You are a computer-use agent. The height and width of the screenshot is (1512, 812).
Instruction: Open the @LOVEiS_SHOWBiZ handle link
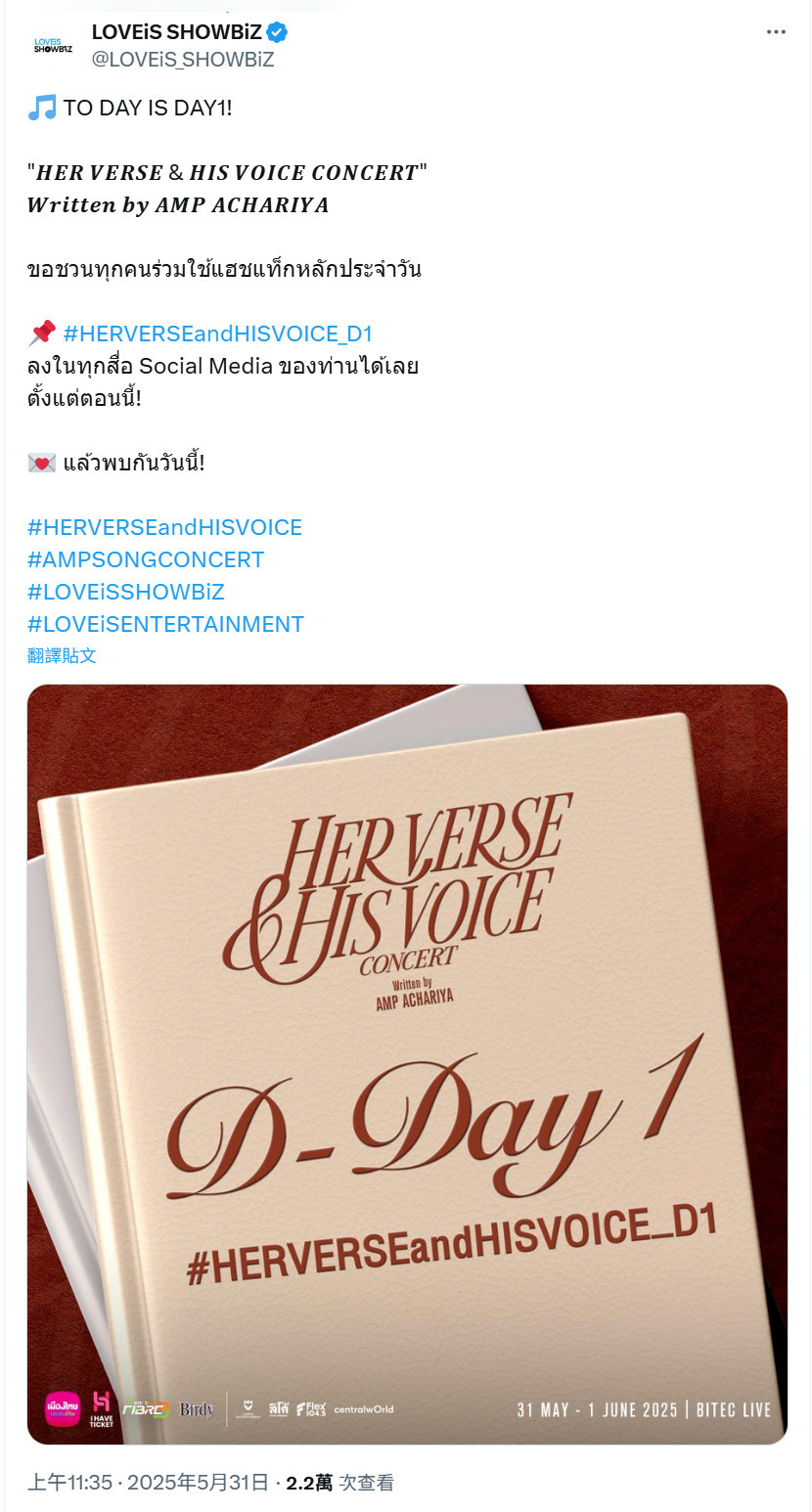pos(183,60)
